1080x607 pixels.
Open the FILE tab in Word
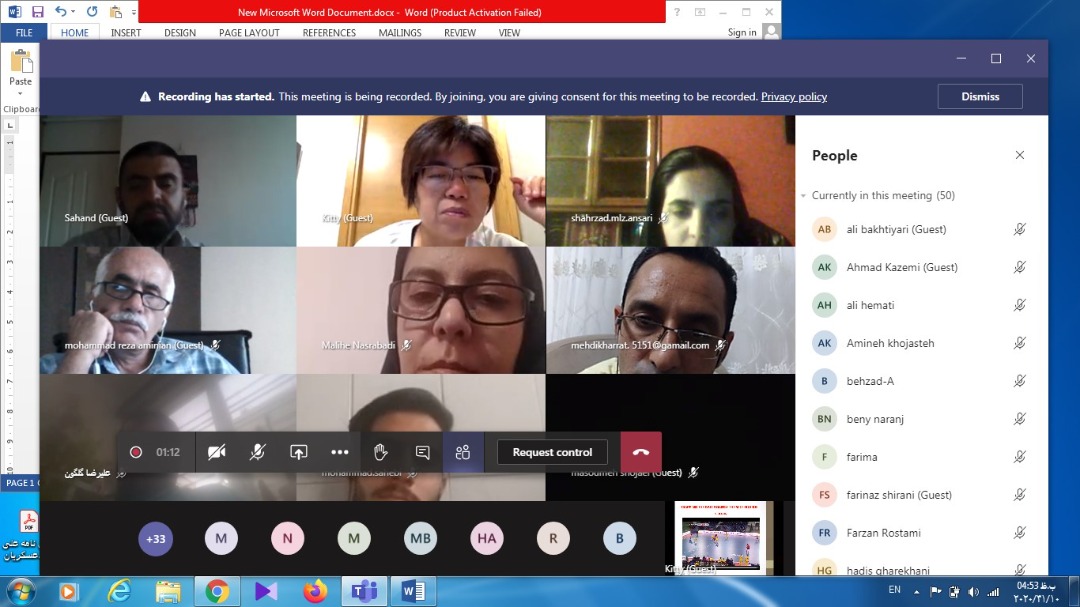tap(24, 32)
